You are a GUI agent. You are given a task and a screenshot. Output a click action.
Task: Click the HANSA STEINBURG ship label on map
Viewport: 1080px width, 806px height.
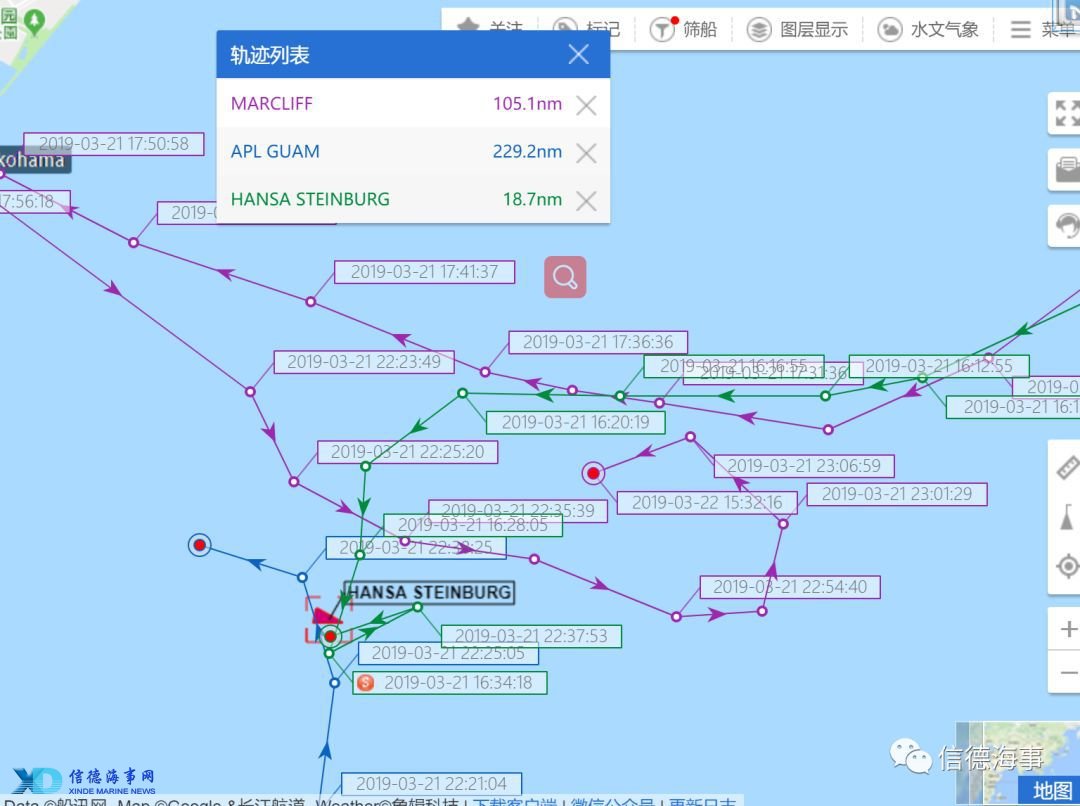[x=429, y=592]
